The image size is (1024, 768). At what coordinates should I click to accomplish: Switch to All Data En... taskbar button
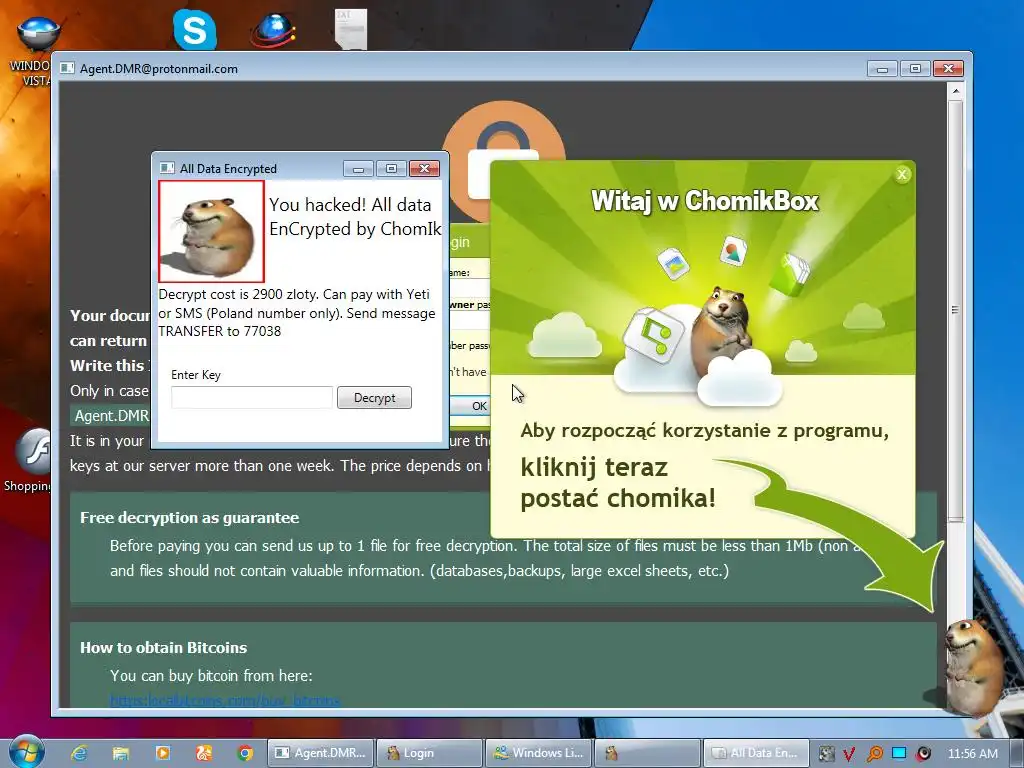[x=756, y=753]
